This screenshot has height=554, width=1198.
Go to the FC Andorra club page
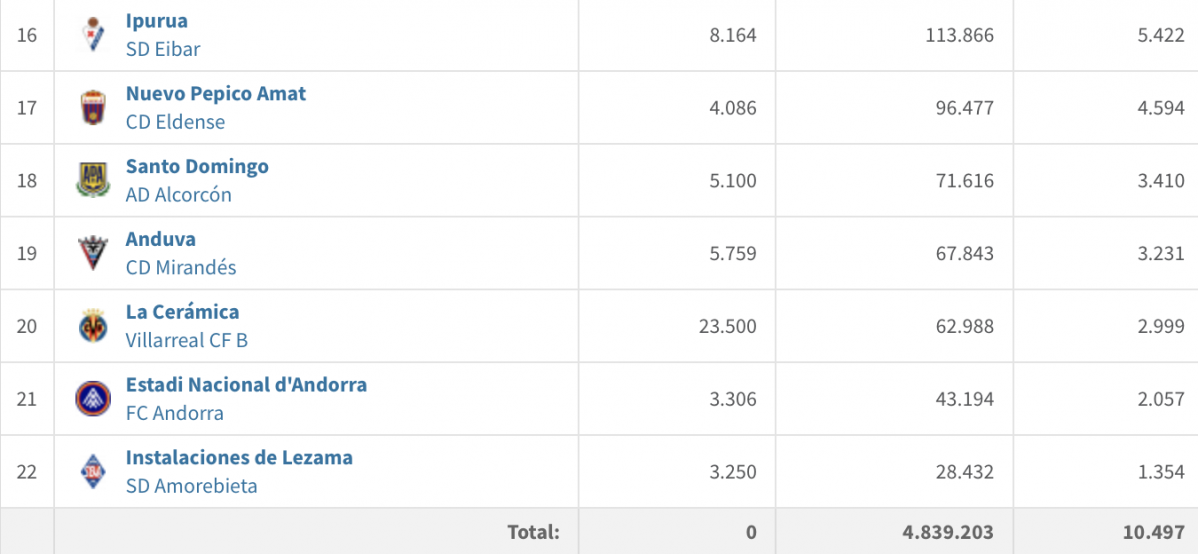pos(174,413)
